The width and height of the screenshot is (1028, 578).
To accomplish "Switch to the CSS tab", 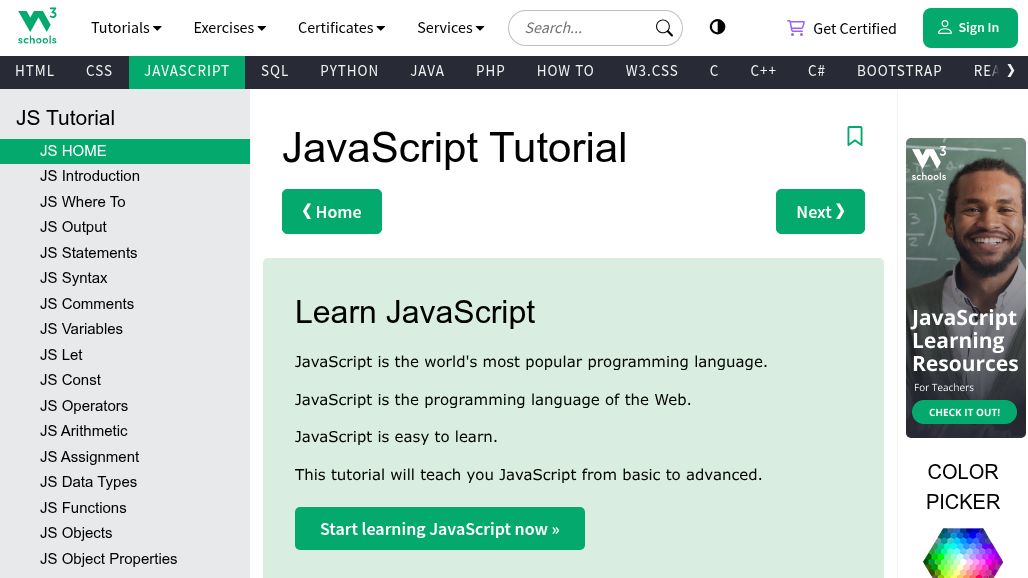I will 99,71.
